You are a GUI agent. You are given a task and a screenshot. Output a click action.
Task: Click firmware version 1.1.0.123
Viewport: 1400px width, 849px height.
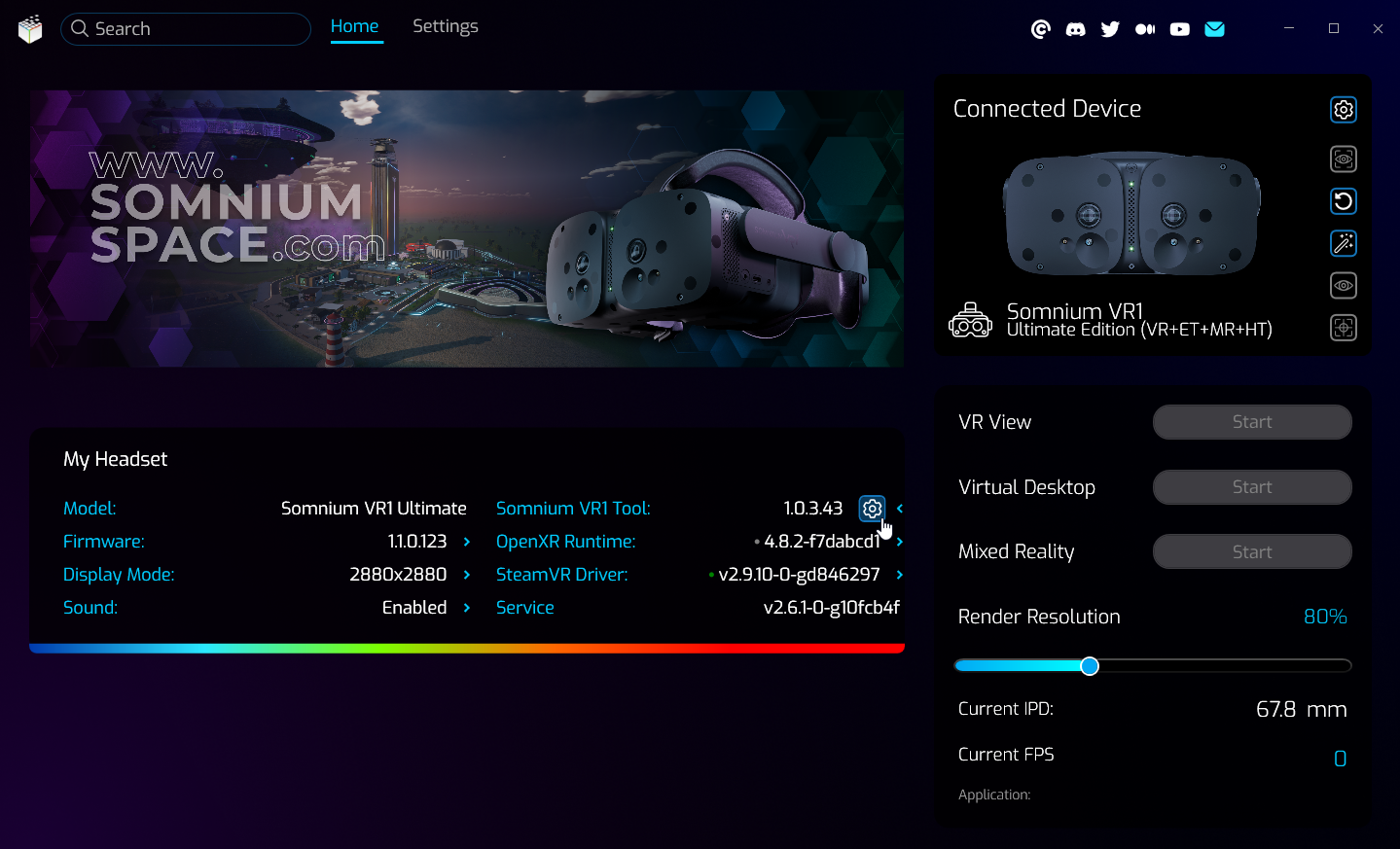coord(417,542)
